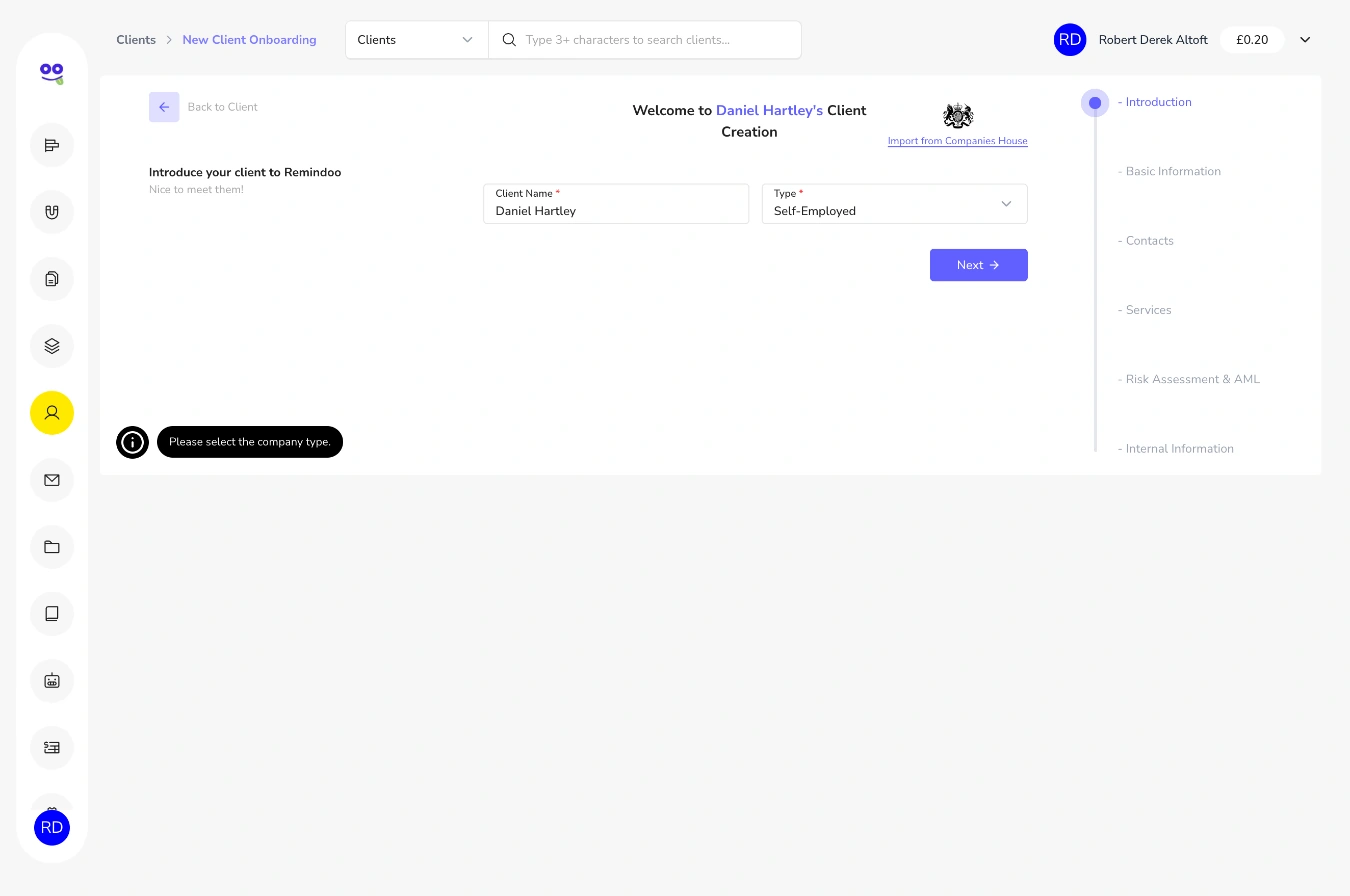Click the Companies House crest icon
Viewport: 1350px width, 896px height.
(x=958, y=116)
